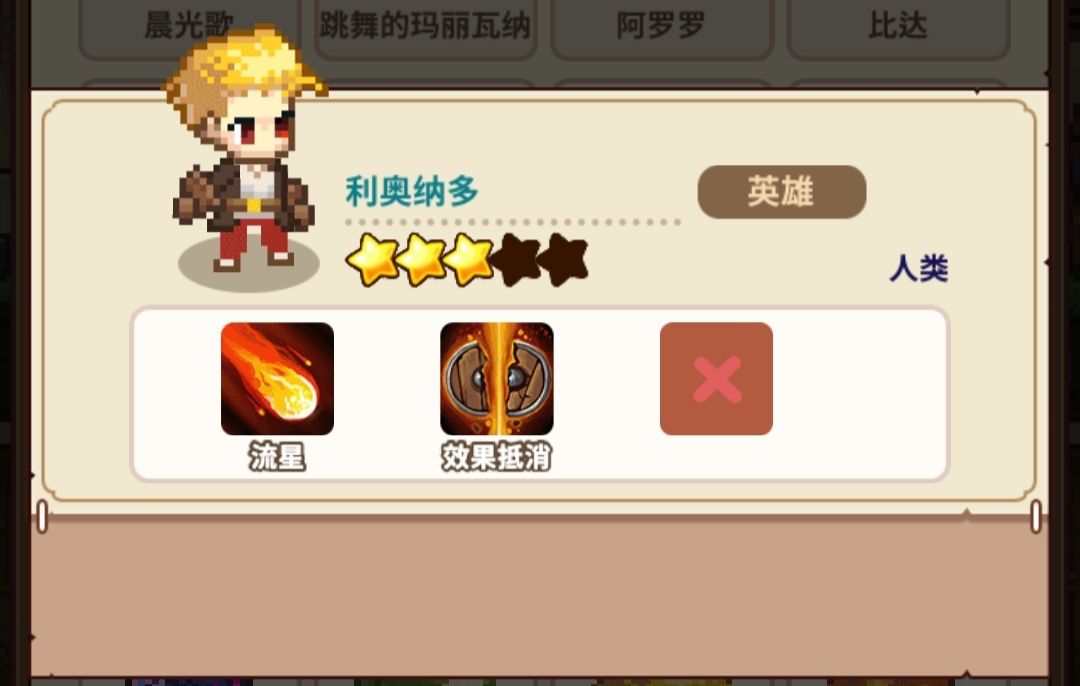This screenshot has height=686, width=1080.
Task: Open the 效果抵消 broken shield skill
Action: [497, 379]
